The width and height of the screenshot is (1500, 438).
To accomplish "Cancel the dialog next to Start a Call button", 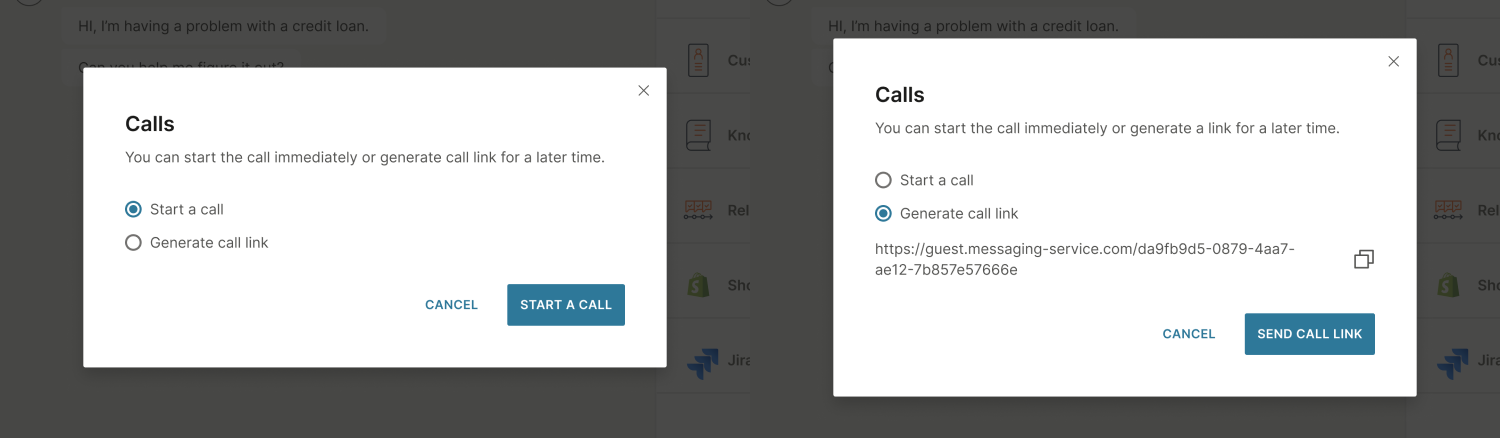I will point(451,305).
